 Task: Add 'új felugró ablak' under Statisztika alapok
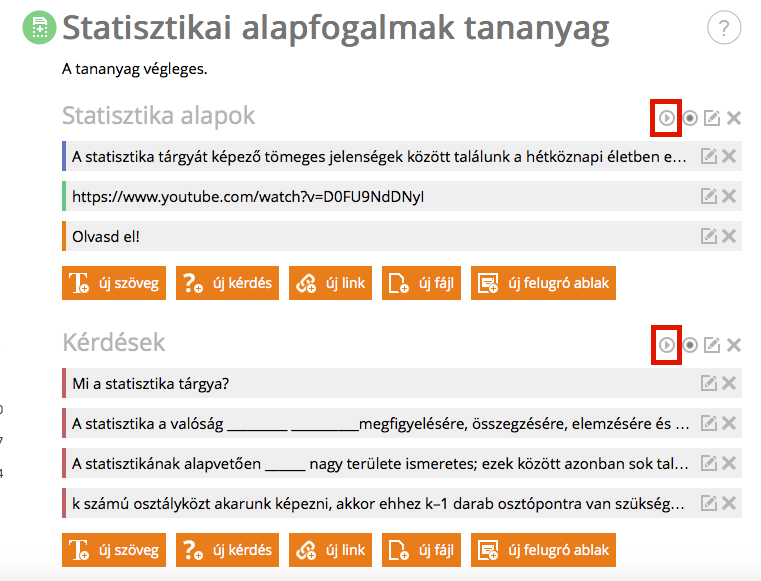pos(544,283)
